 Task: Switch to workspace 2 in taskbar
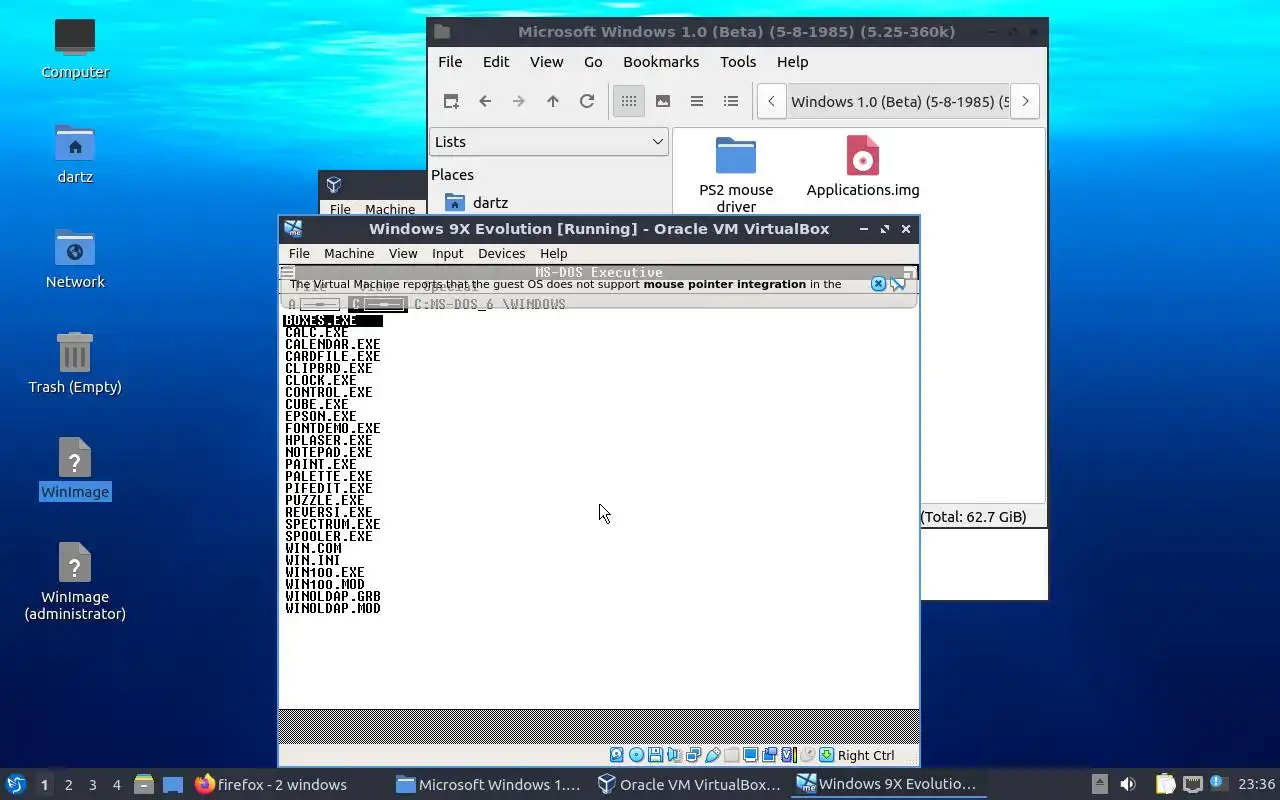point(68,785)
